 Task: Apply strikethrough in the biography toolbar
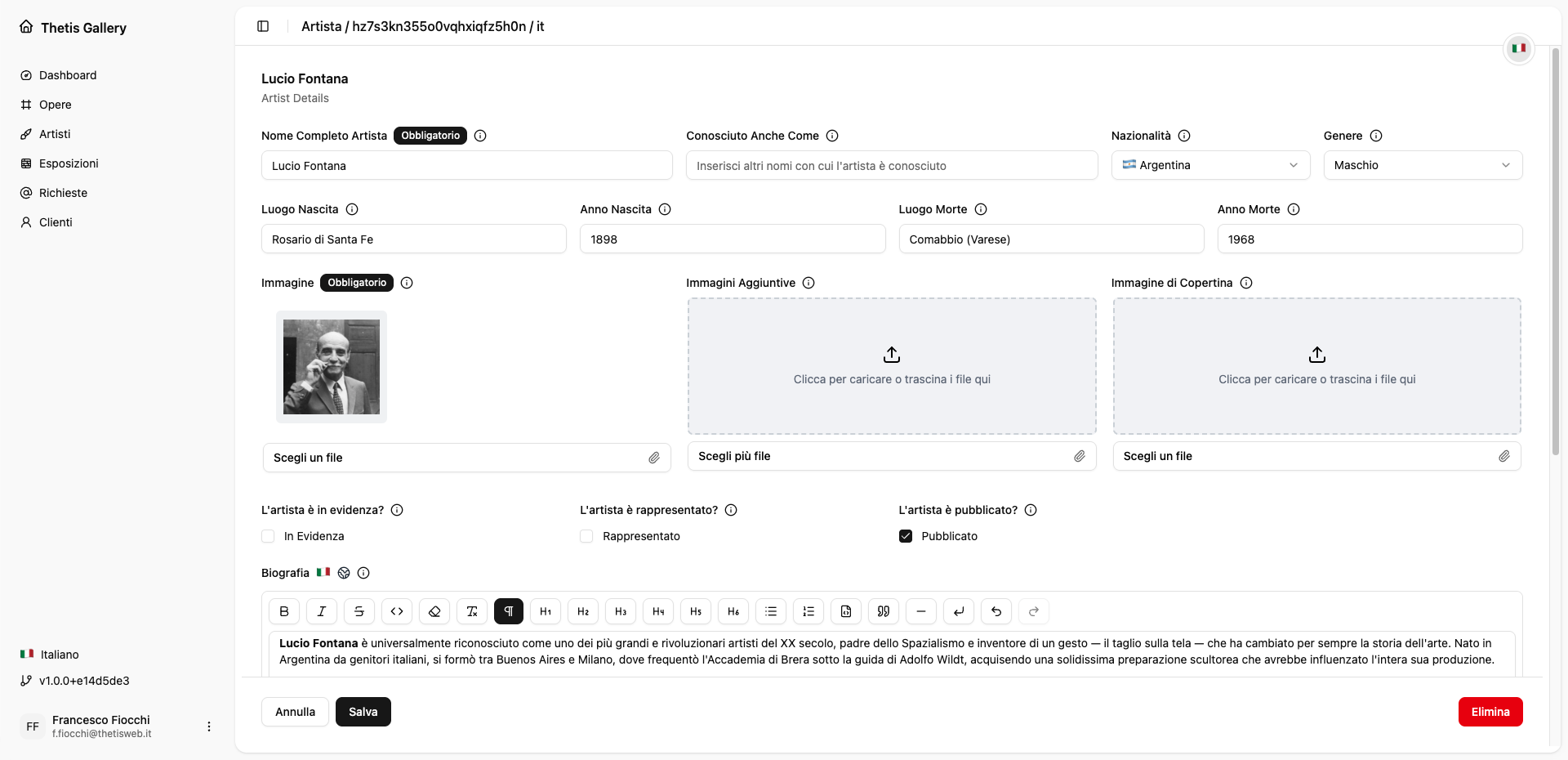[x=359, y=611]
